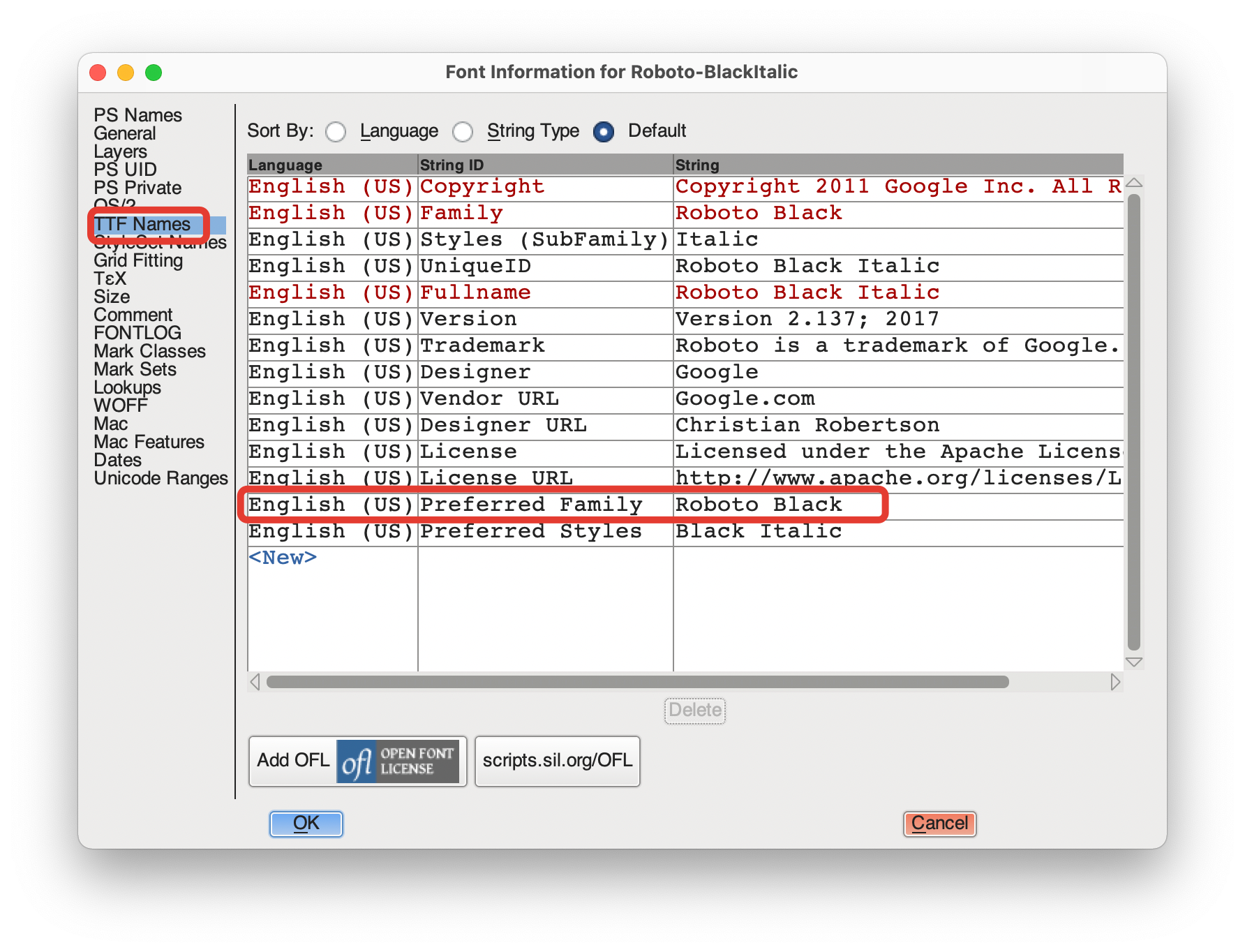Select TTF Names in the sidebar

point(142,224)
